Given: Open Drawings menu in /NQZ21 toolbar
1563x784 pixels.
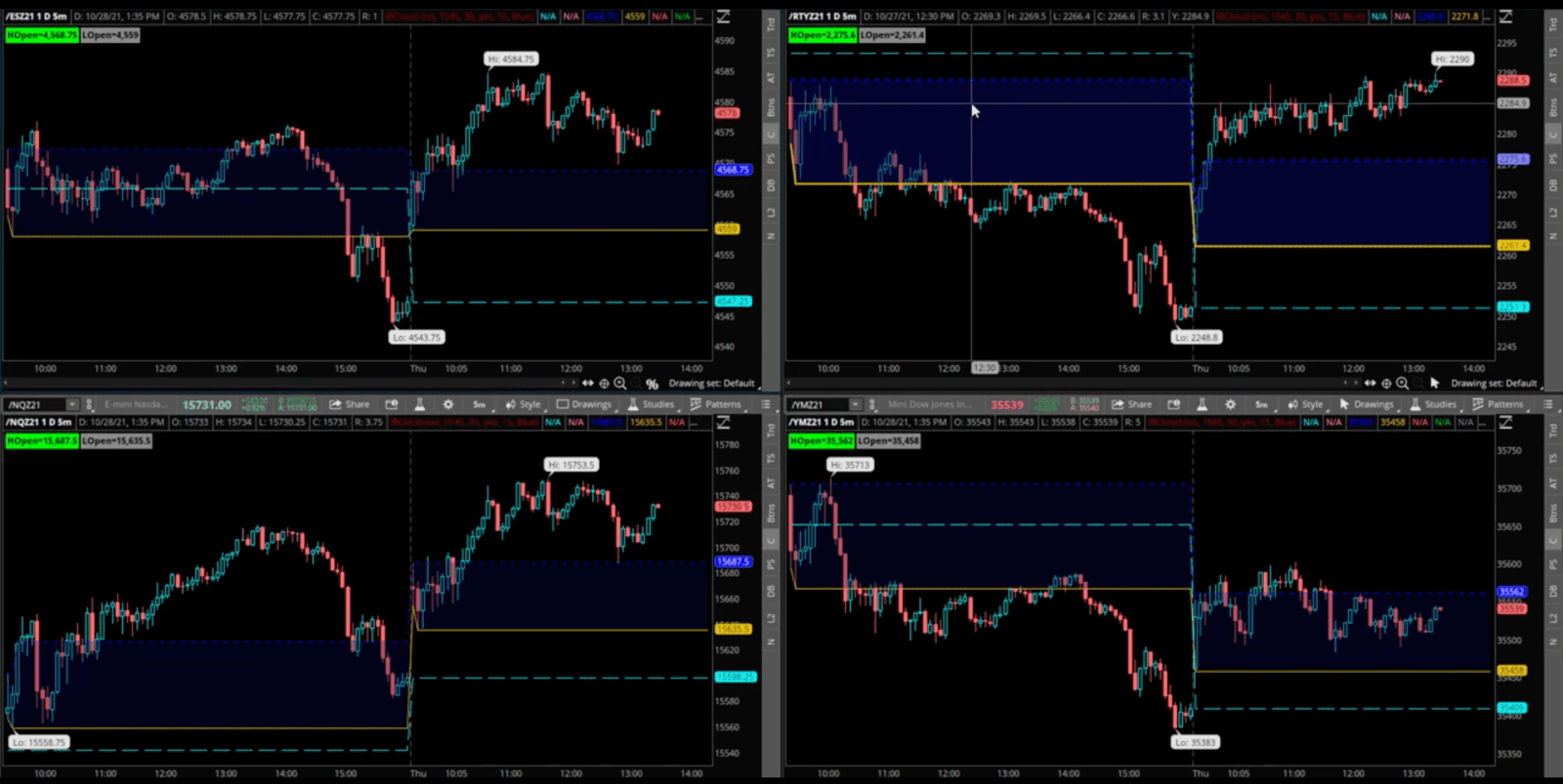Looking at the screenshot, I should [x=584, y=404].
